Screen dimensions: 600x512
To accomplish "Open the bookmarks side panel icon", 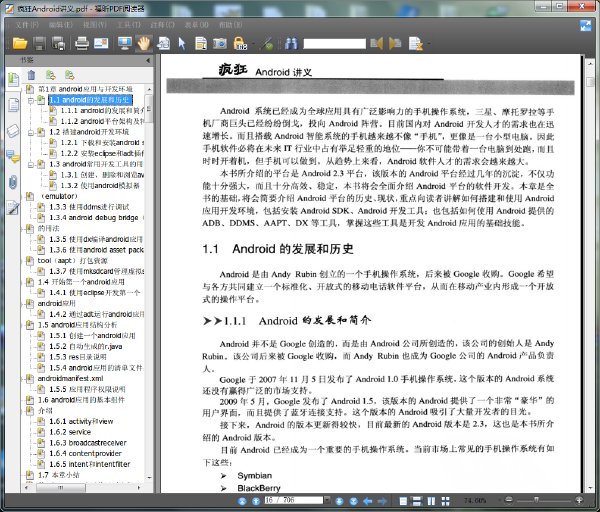I will click(13, 79).
